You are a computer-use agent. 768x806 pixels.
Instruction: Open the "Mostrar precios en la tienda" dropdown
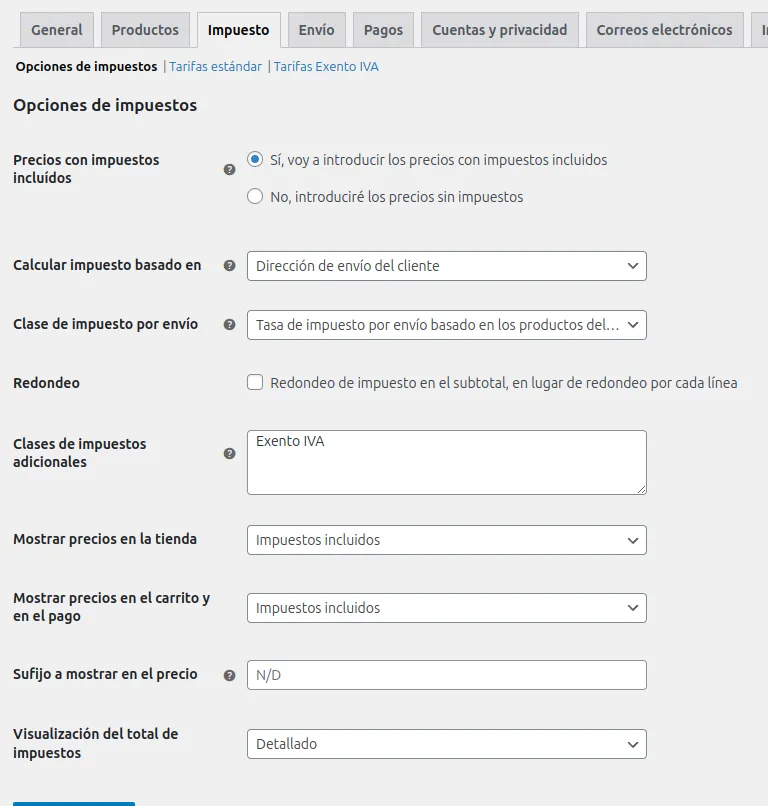446,539
